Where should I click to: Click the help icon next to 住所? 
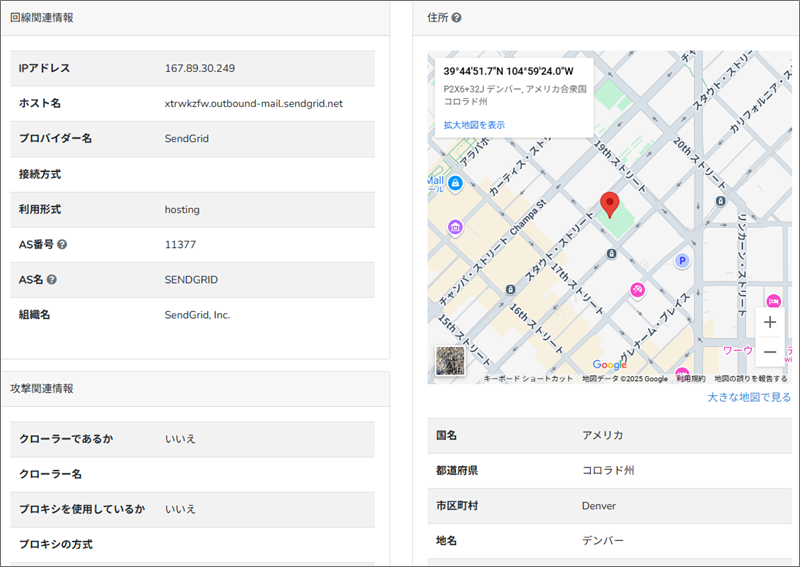457,17
